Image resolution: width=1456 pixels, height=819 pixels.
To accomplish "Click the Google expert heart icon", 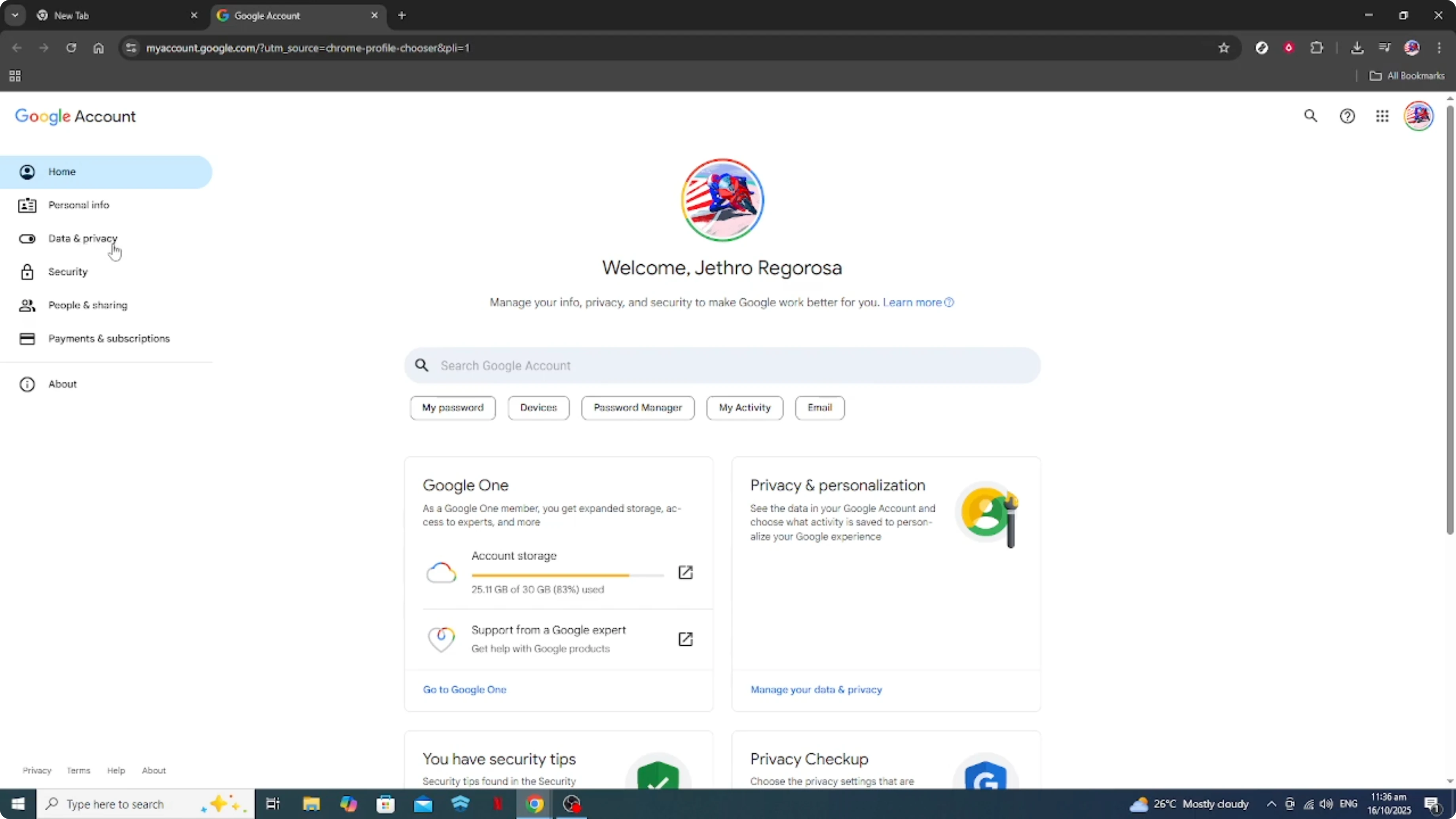I will click(441, 639).
